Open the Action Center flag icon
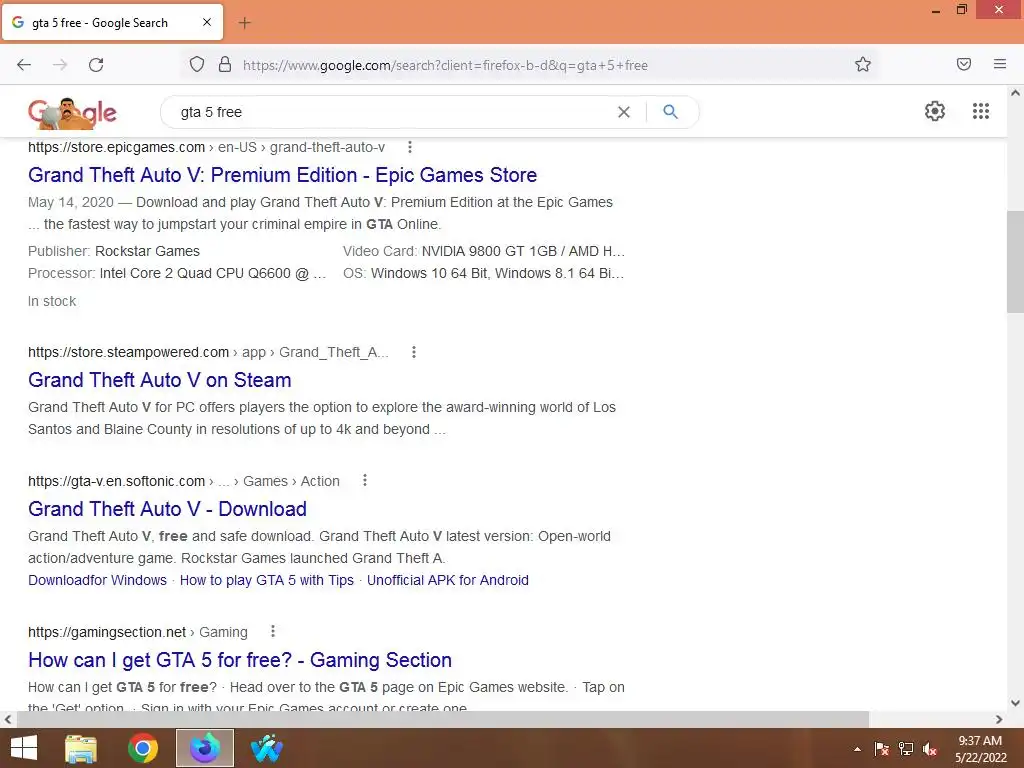This screenshot has width=1024, height=768. coord(882,749)
